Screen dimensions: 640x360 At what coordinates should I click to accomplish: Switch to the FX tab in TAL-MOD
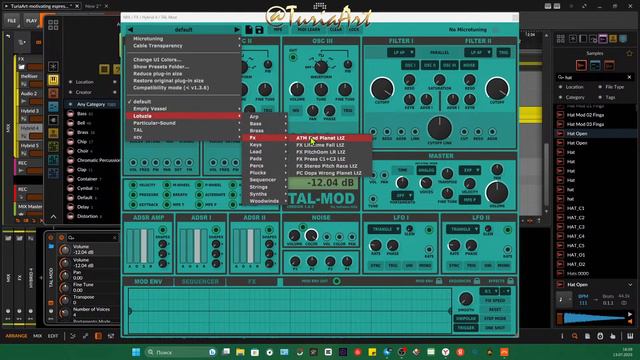pyautogui.click(x=251, y=282)
